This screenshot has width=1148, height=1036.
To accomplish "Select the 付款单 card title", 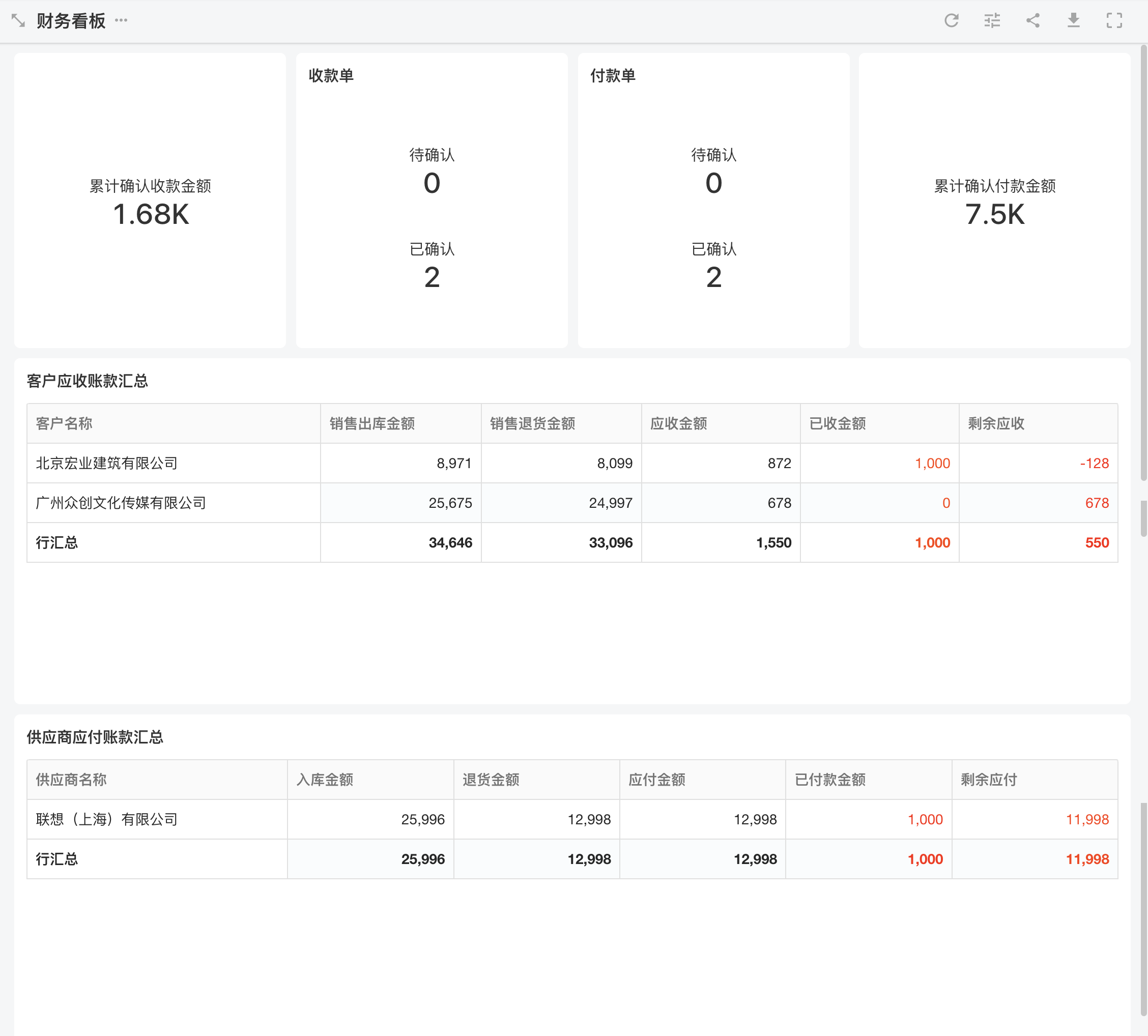I will [x=613, y=76].
